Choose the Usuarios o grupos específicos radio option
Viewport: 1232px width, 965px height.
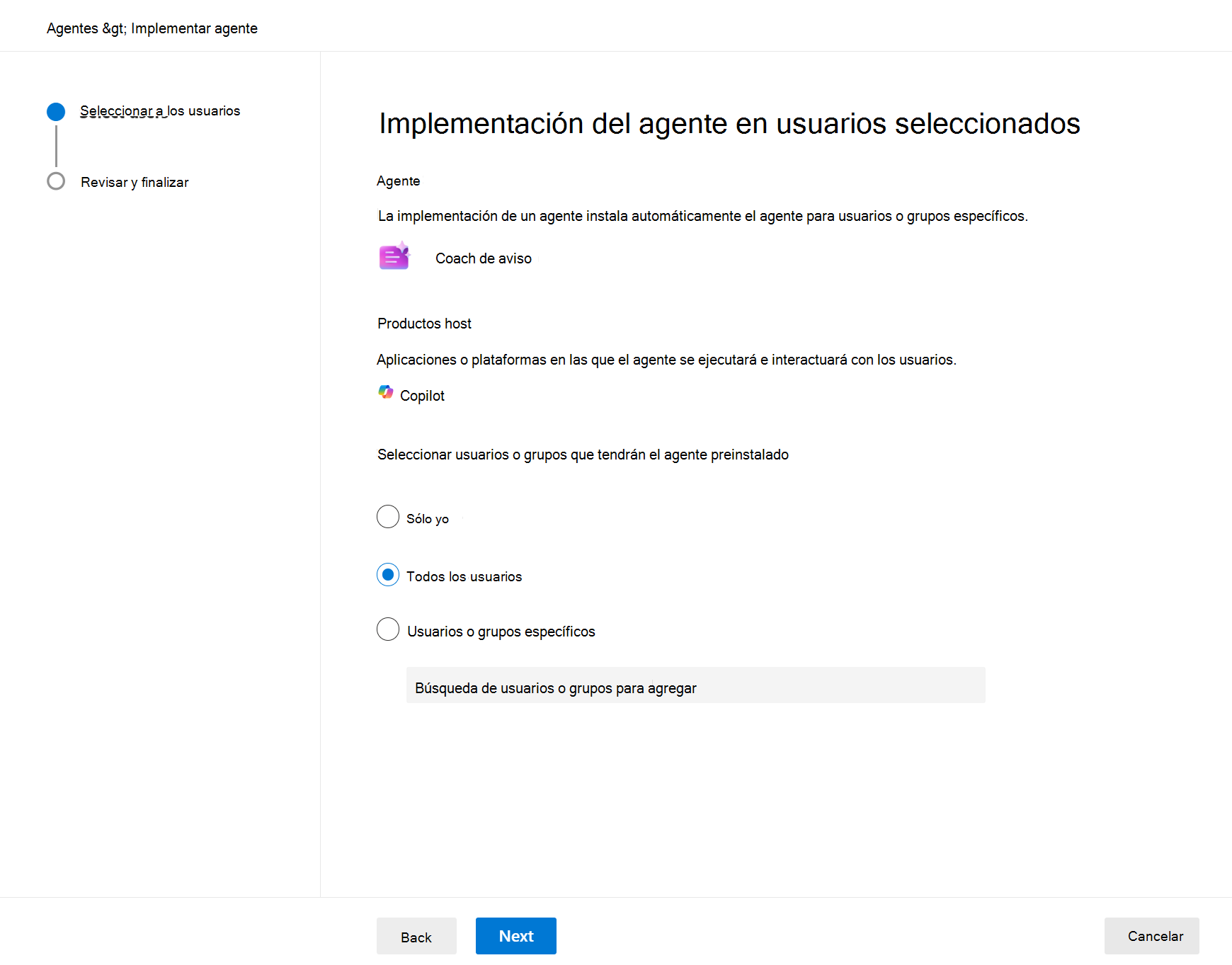[x=388, y=629]
